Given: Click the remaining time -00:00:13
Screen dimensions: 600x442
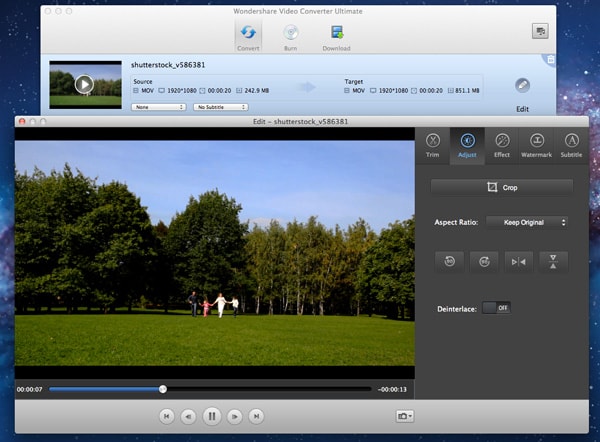Looking at the screenshot, I should [392, 390].
